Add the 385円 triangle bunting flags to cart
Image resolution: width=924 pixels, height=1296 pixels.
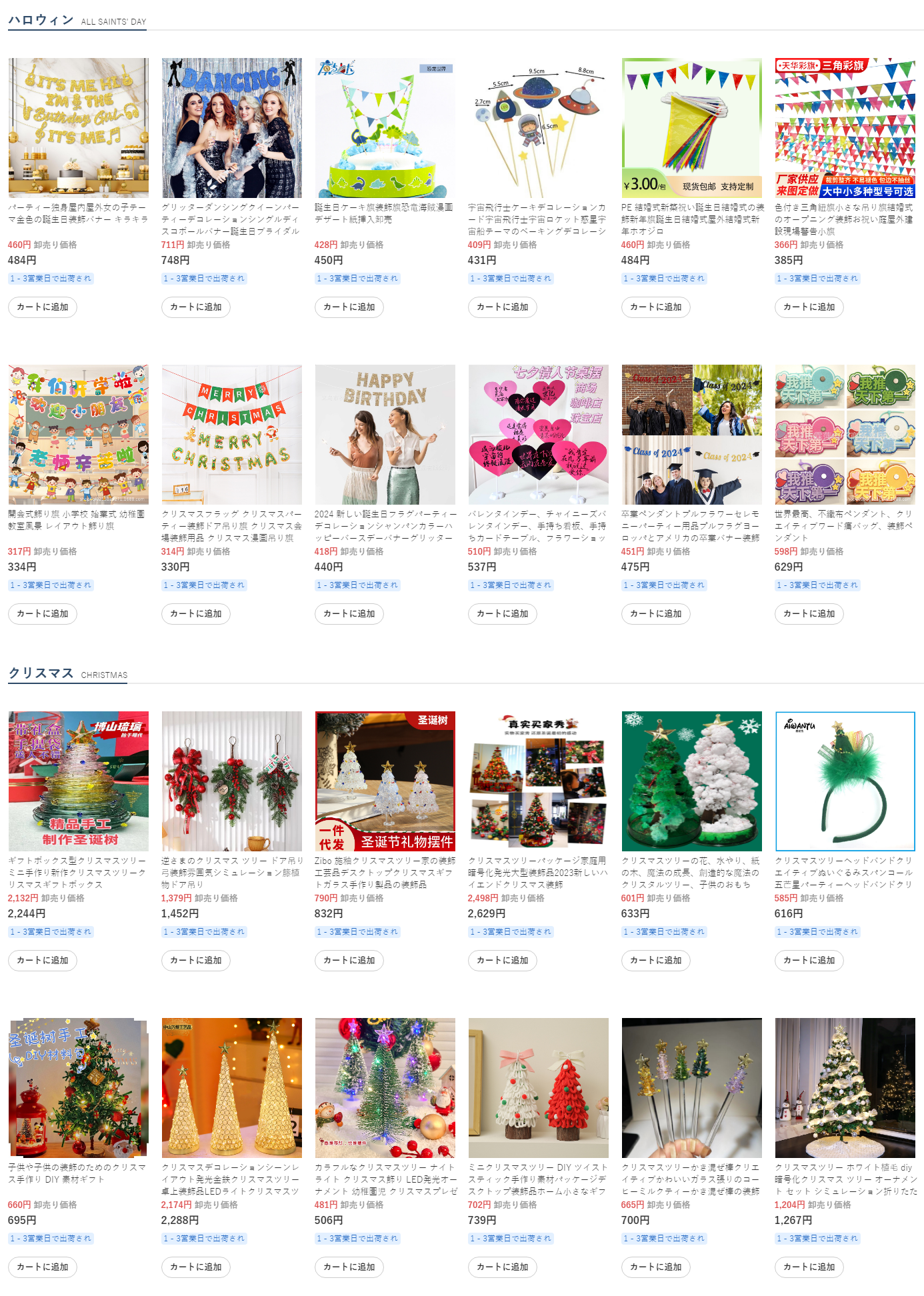(x=809, y=307)
